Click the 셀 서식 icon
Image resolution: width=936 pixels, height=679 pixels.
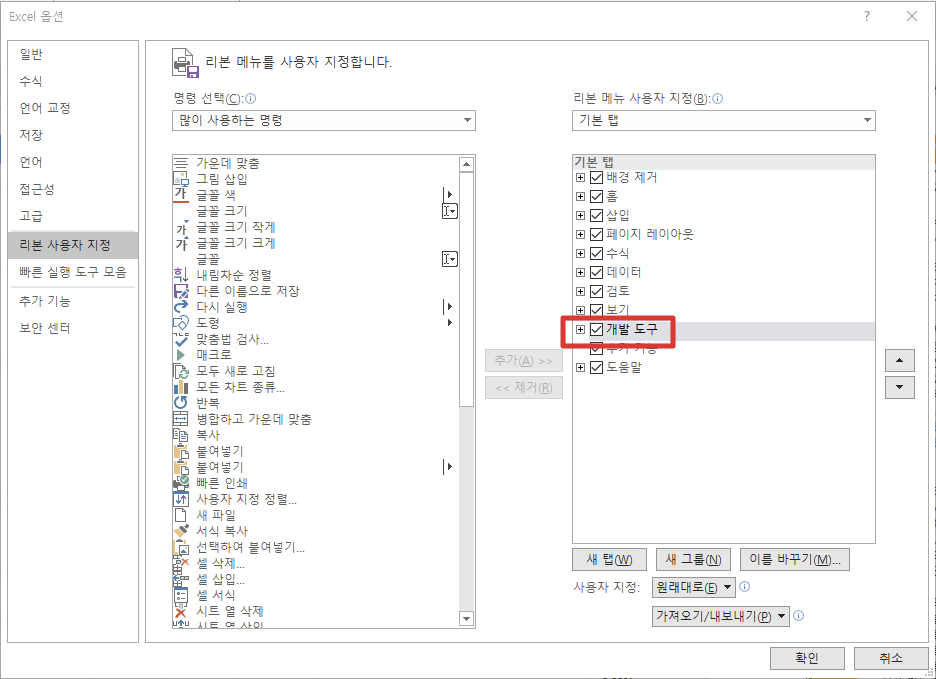coord(181,595)
